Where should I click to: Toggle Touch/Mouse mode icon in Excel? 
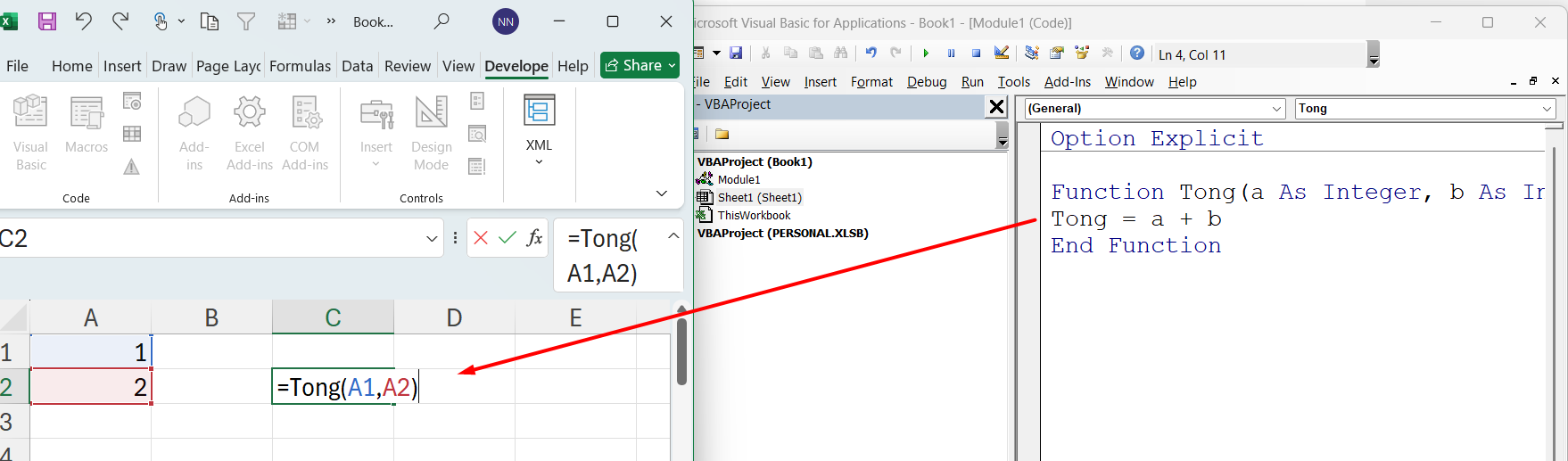(x=161, y=21)
